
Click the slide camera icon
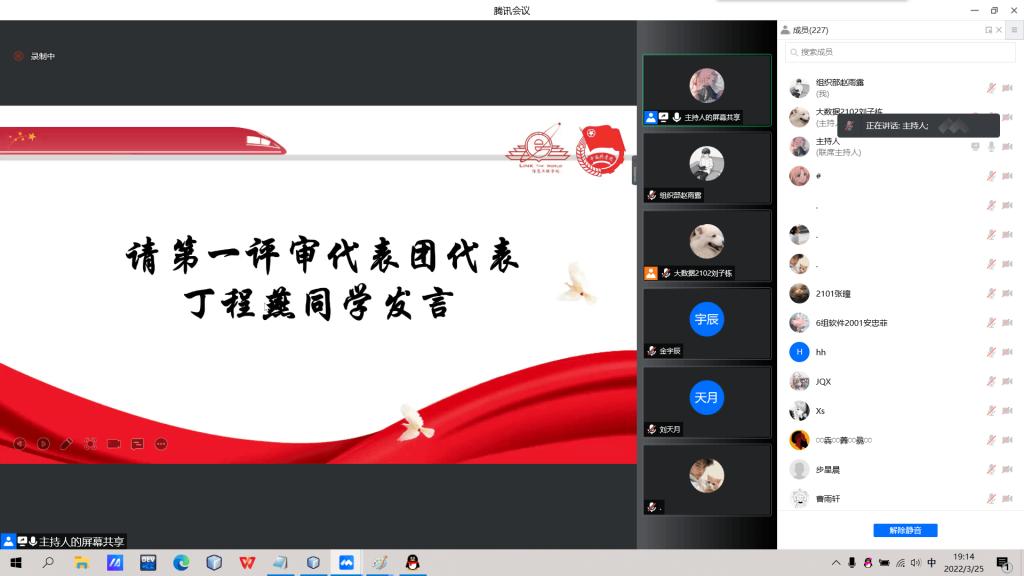tap(114, 444)
